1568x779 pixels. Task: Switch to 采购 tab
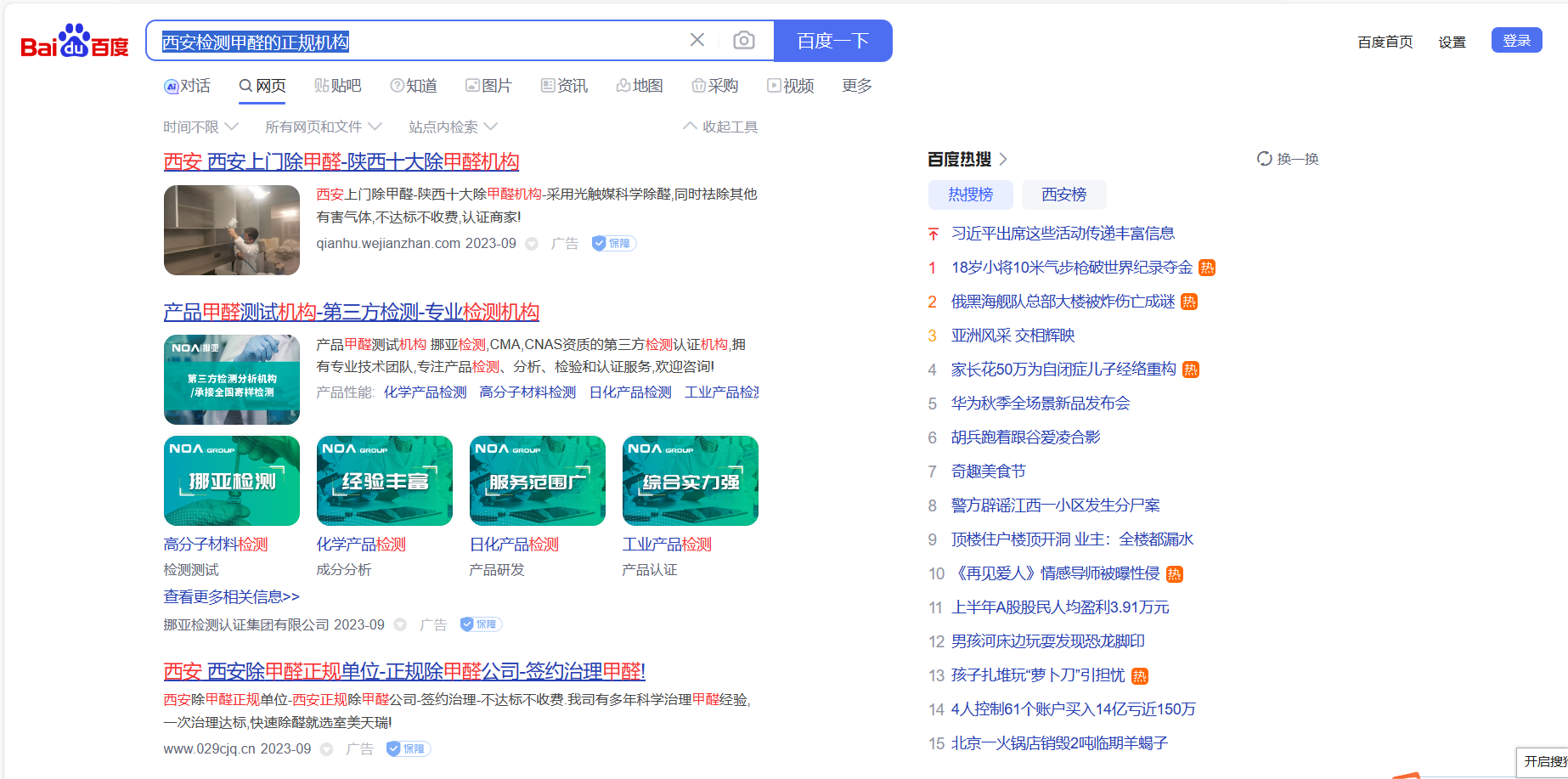tap(715, 86)
